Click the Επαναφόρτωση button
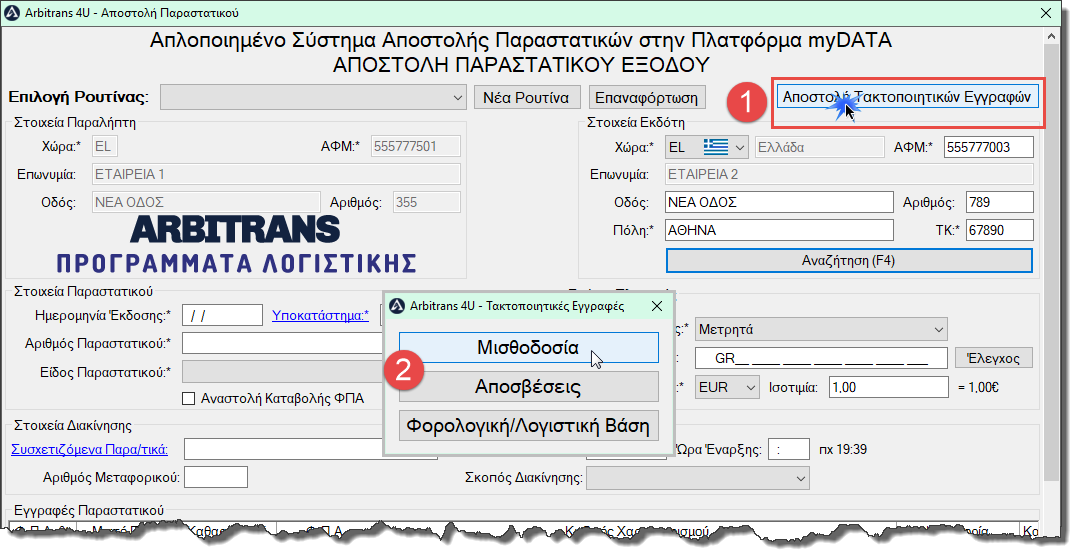Screen dimensions: 1070x550 (646, 98)
